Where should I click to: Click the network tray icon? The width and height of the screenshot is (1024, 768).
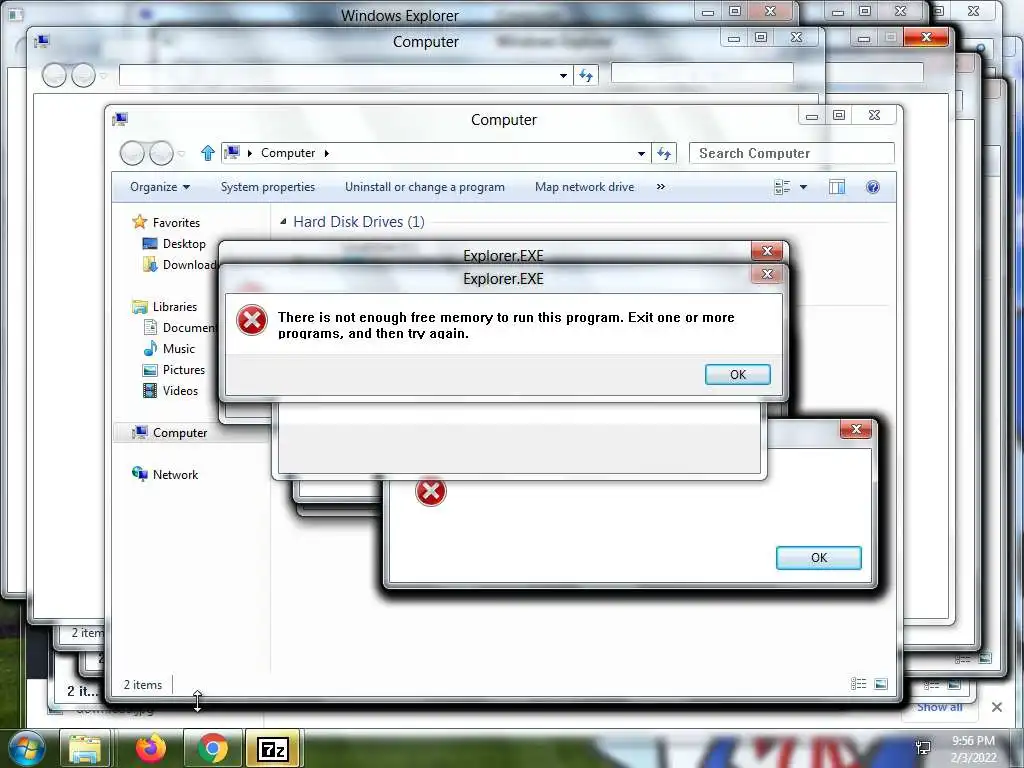click(923, 748)
